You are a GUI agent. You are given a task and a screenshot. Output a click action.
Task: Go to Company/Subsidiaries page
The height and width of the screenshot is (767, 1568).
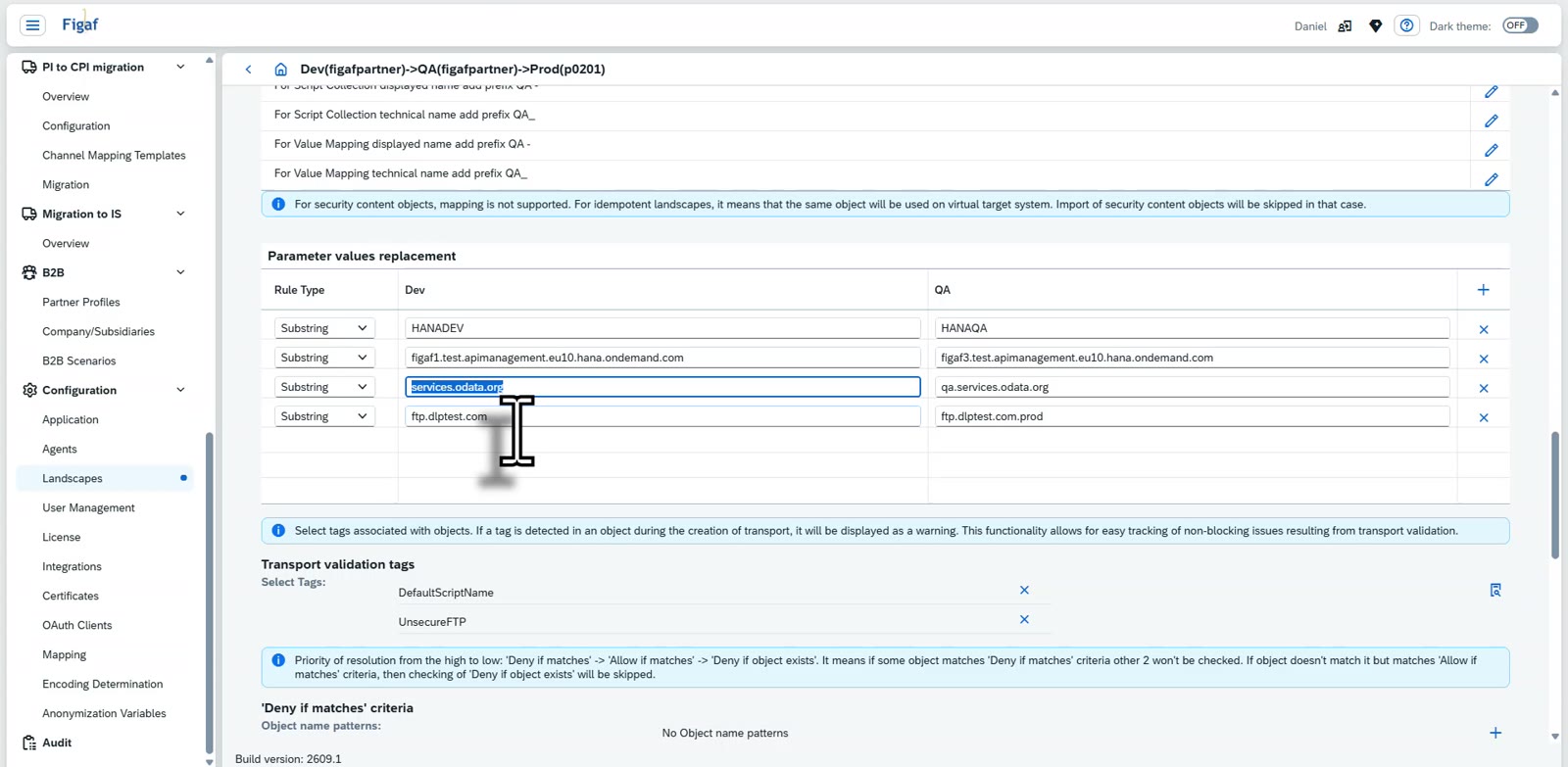point(98,332)
